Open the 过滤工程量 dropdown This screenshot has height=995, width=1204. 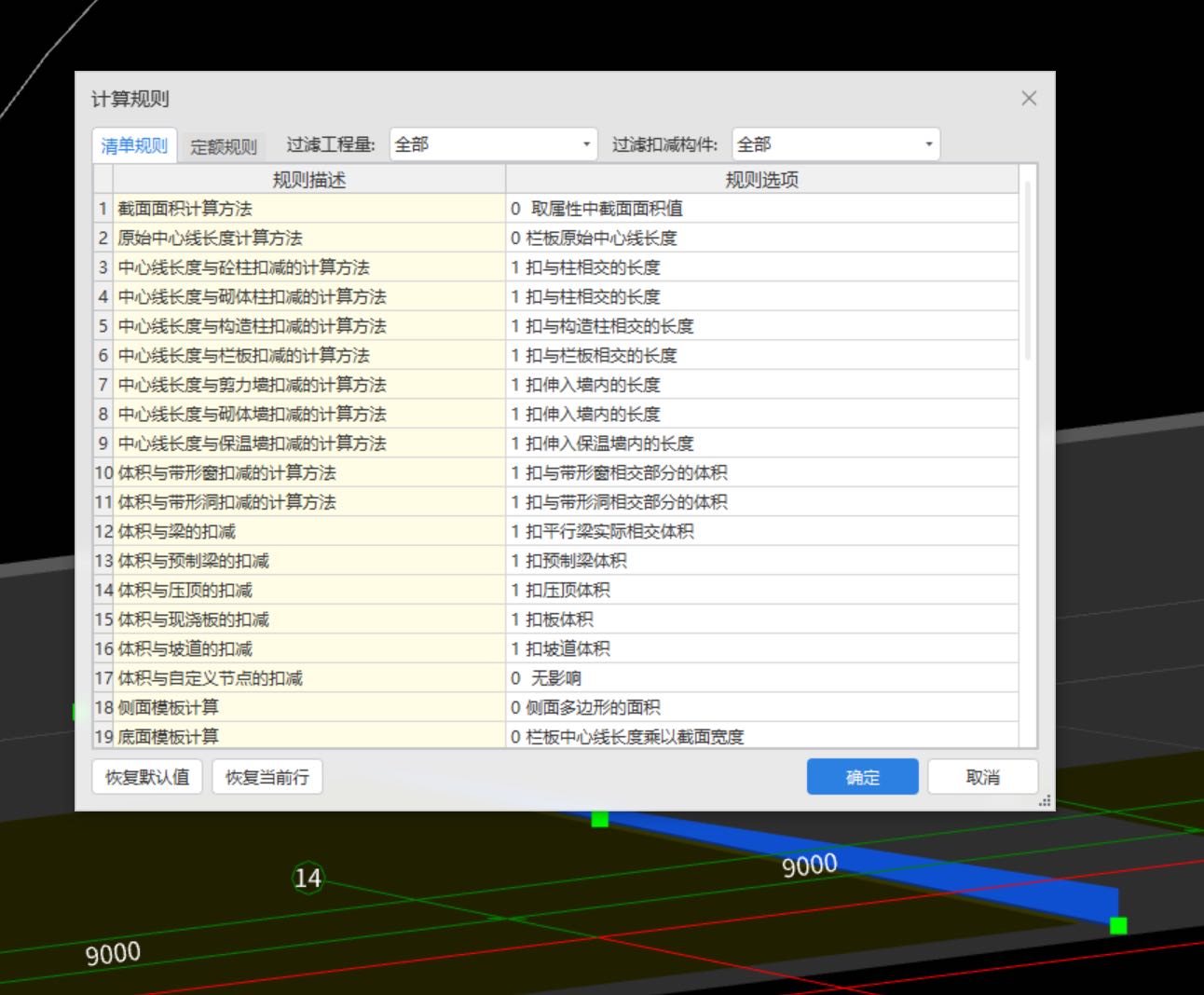click(x=493, y=144)
